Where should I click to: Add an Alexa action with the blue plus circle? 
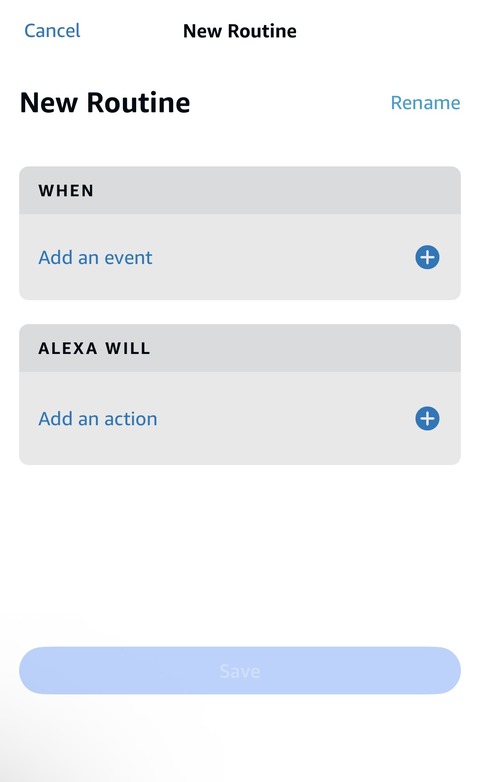coord(427,418)
